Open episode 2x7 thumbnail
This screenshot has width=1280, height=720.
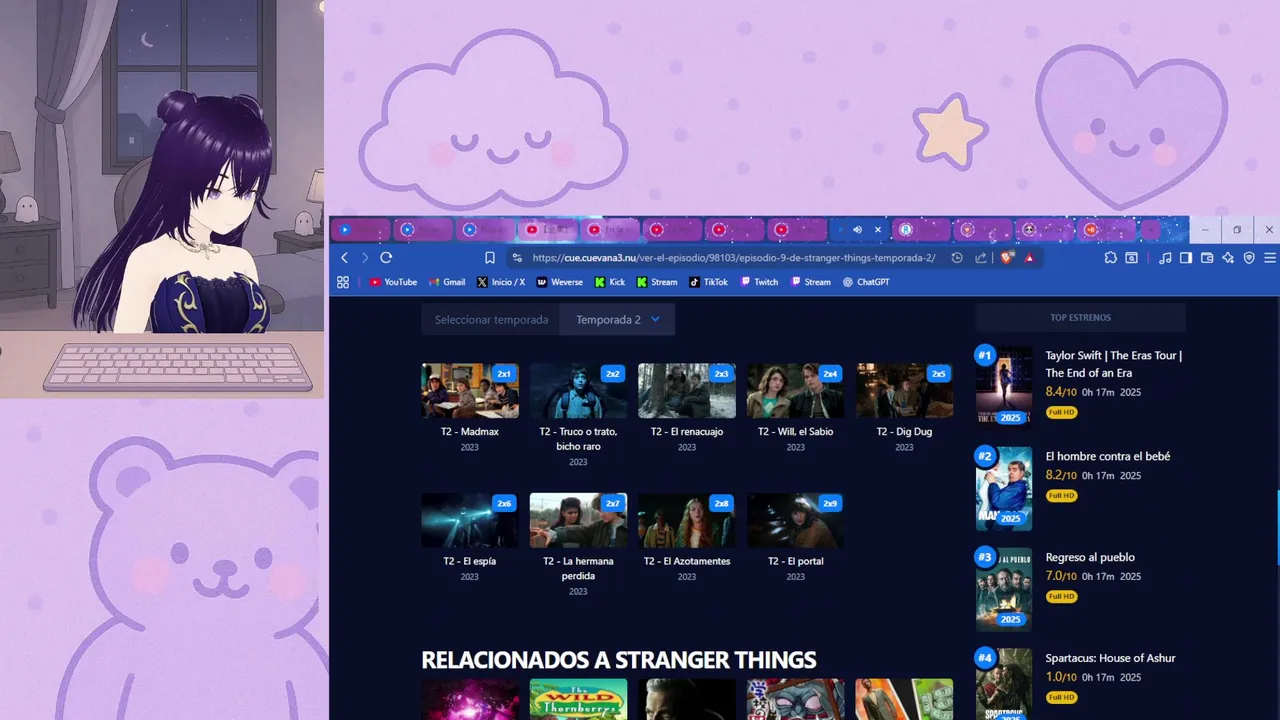coord(578,520)
